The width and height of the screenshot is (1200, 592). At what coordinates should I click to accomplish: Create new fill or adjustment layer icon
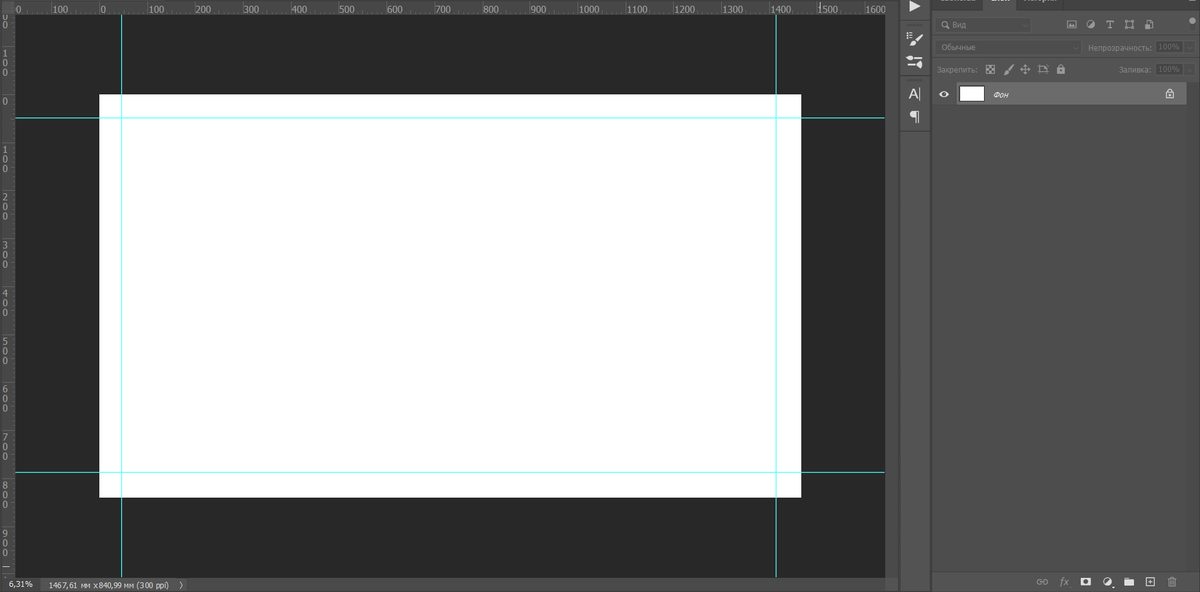pyautogui.click(x=1107, y=581)
